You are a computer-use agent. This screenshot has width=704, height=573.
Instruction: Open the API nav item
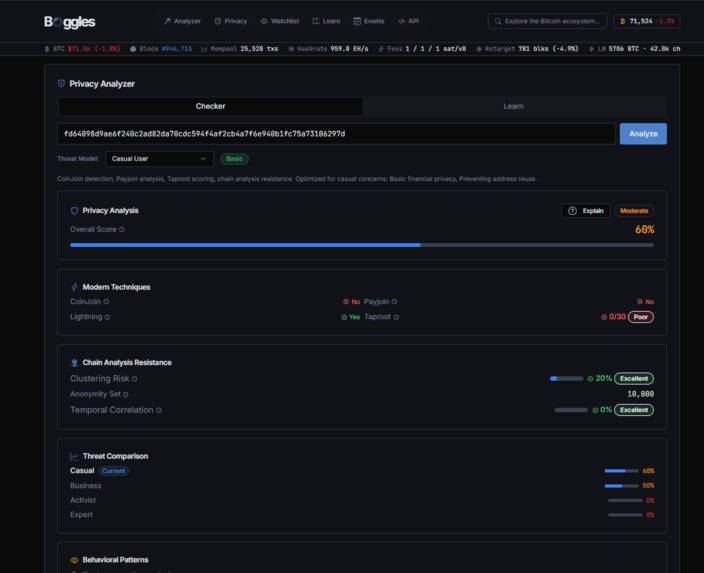coord(409,21)
